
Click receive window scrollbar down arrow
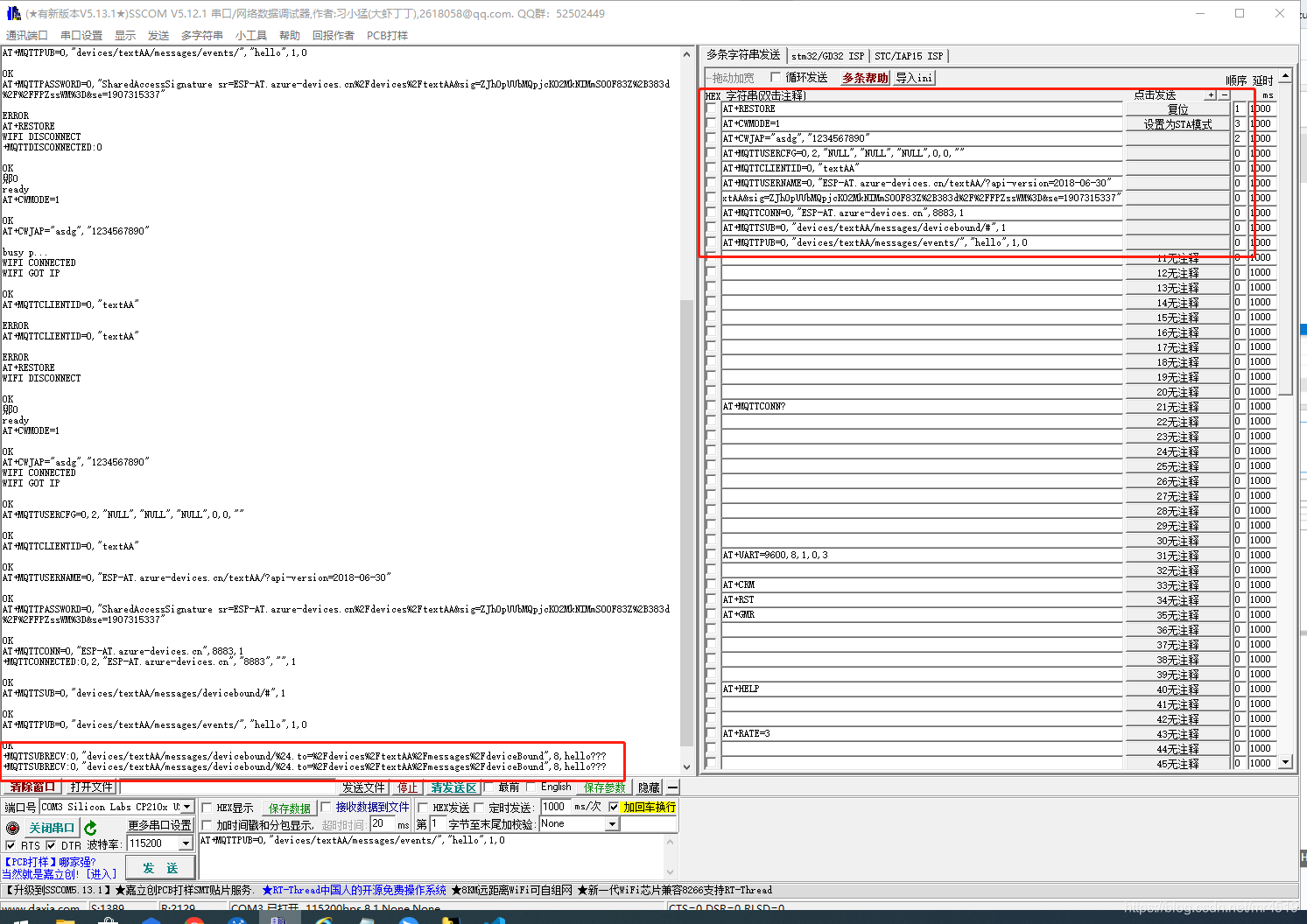click(687, 766)
